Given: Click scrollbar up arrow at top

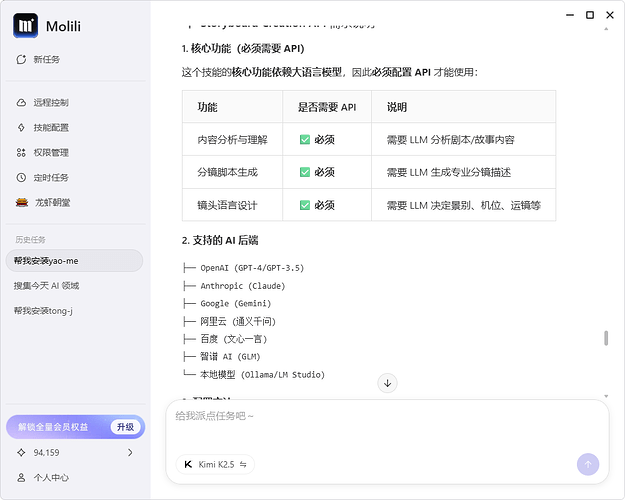Looking at the screenshot, I should [x=606, y=29].
